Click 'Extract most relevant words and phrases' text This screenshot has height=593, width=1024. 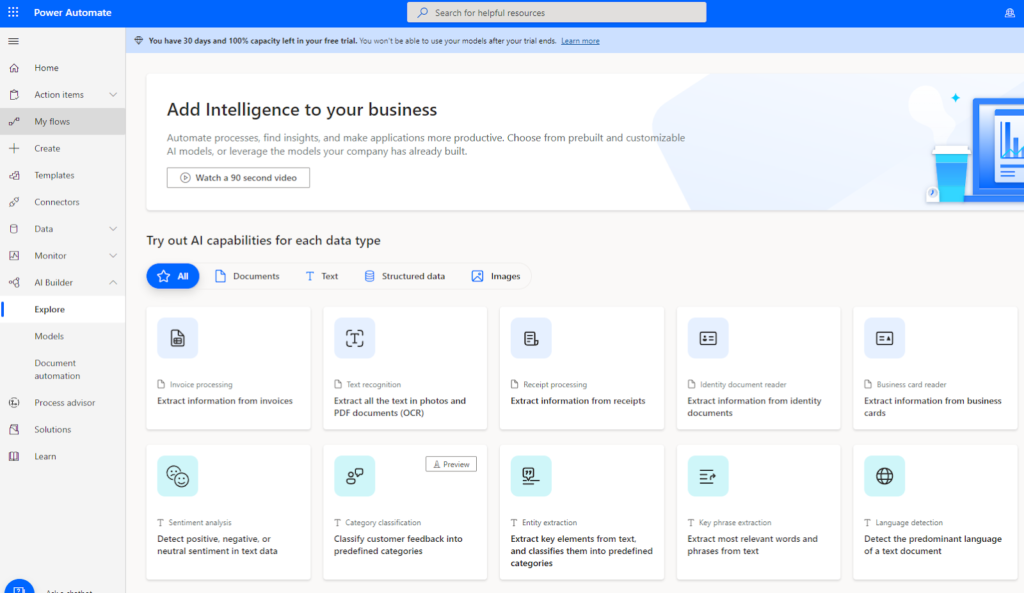click(x=752, y=545)
